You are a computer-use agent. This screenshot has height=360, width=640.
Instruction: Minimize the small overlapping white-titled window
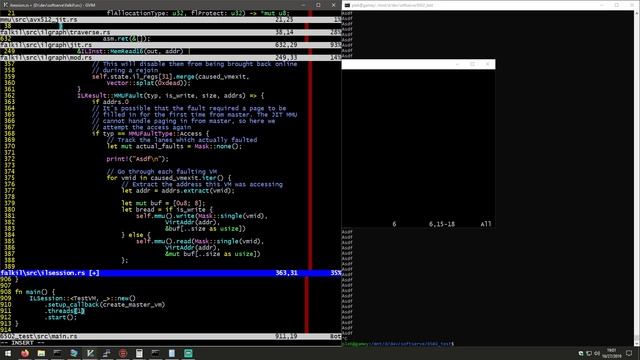point(458,64)
